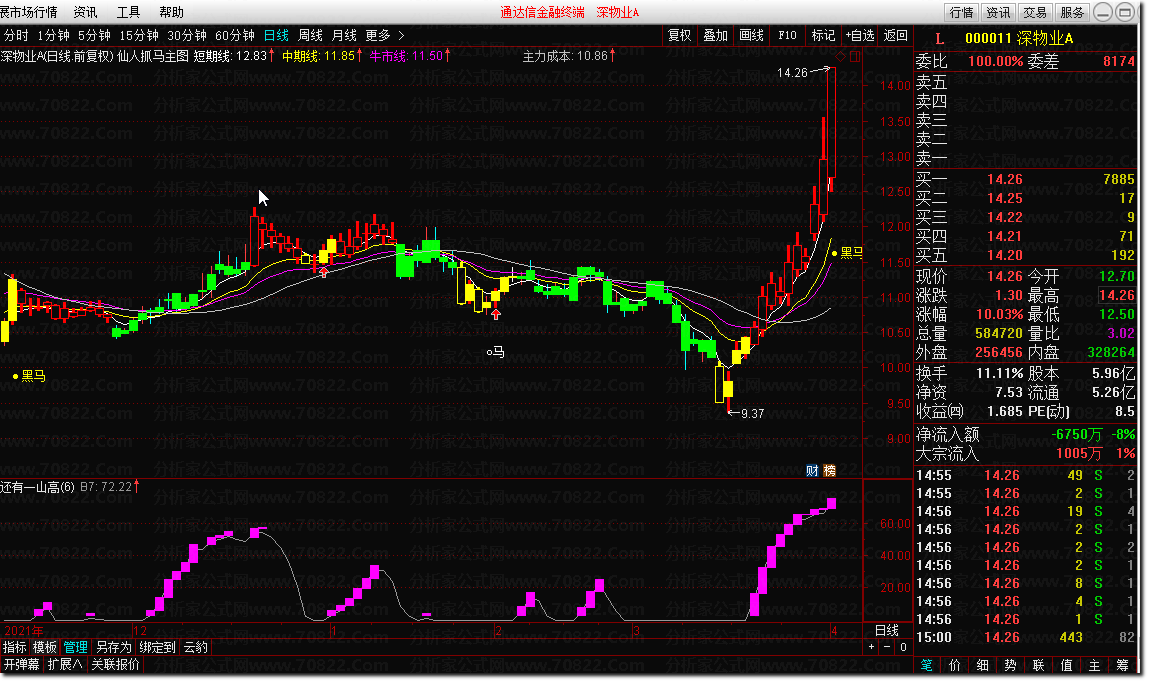Image resolution: width=1149 pixels, height=681 pixels.
Task: Click the 返回 back button
Action: coord(895,35)
